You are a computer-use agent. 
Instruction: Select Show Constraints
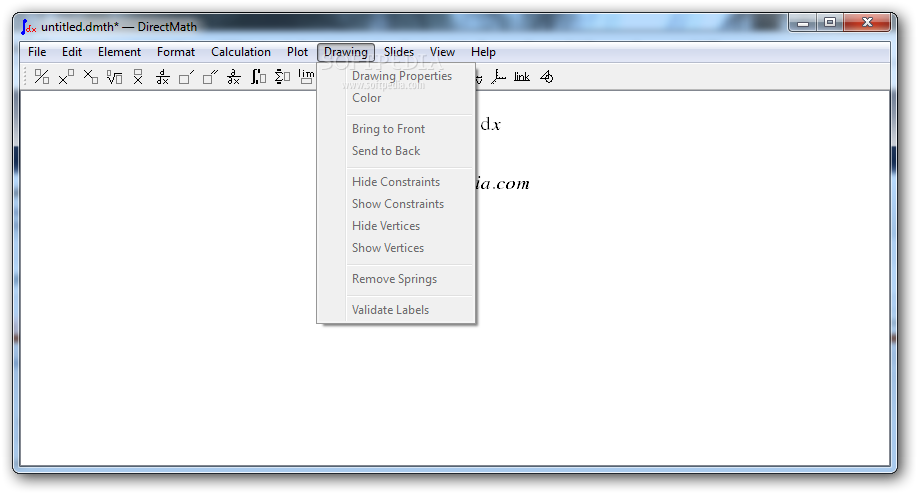coord(396,205)
